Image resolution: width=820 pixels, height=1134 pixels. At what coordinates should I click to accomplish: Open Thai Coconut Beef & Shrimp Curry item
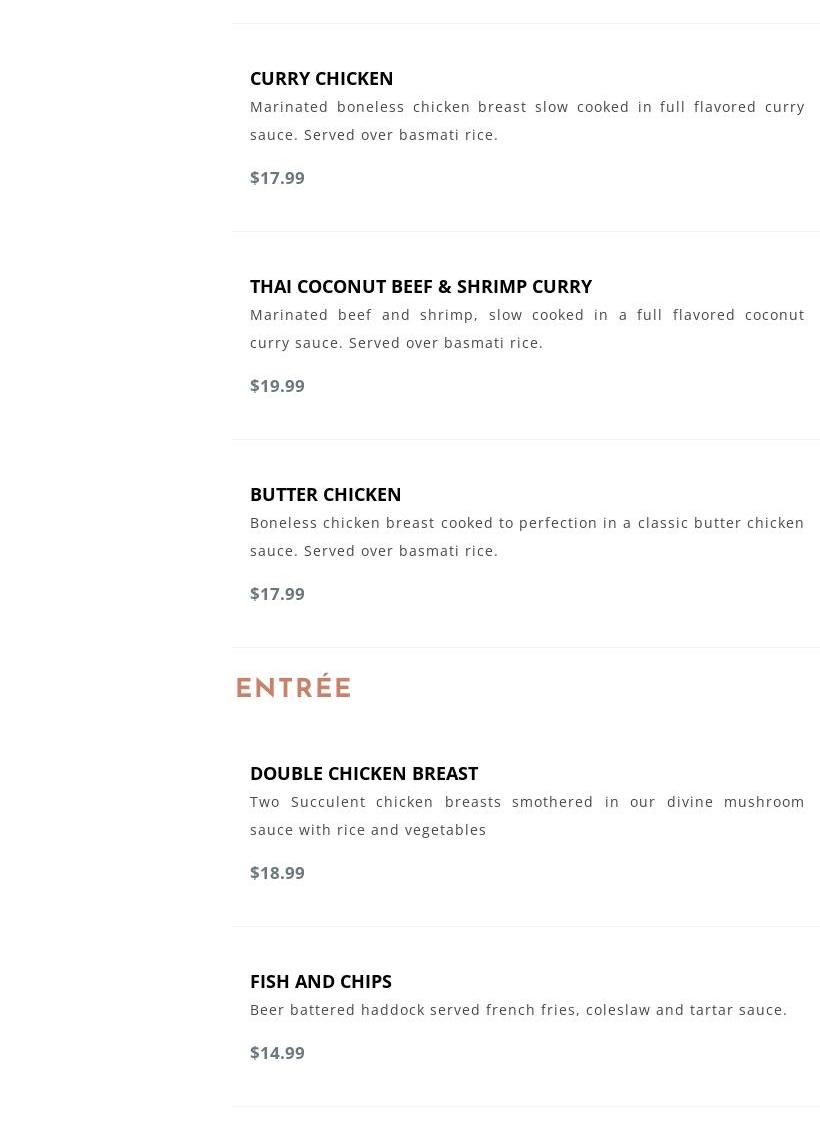pyautogui.click(x=420, y=286)
